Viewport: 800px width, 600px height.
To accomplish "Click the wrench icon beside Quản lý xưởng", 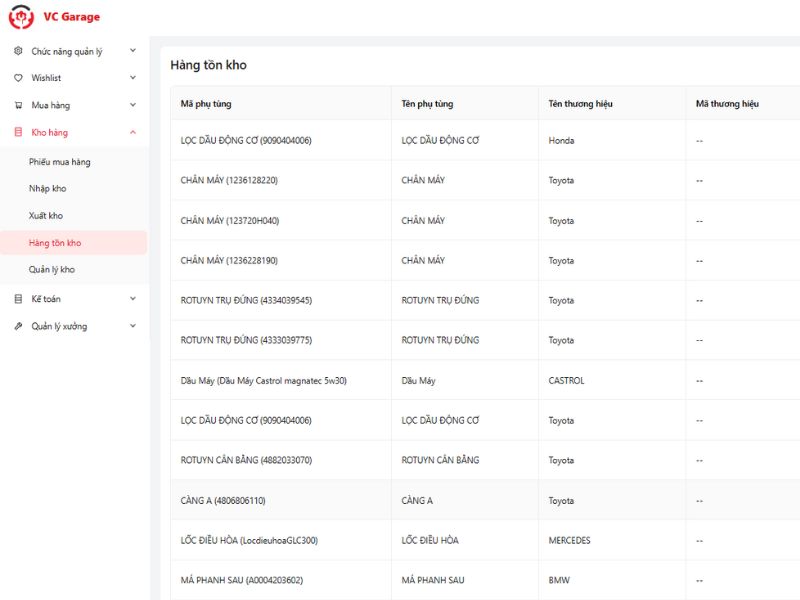I will point(18,326).
